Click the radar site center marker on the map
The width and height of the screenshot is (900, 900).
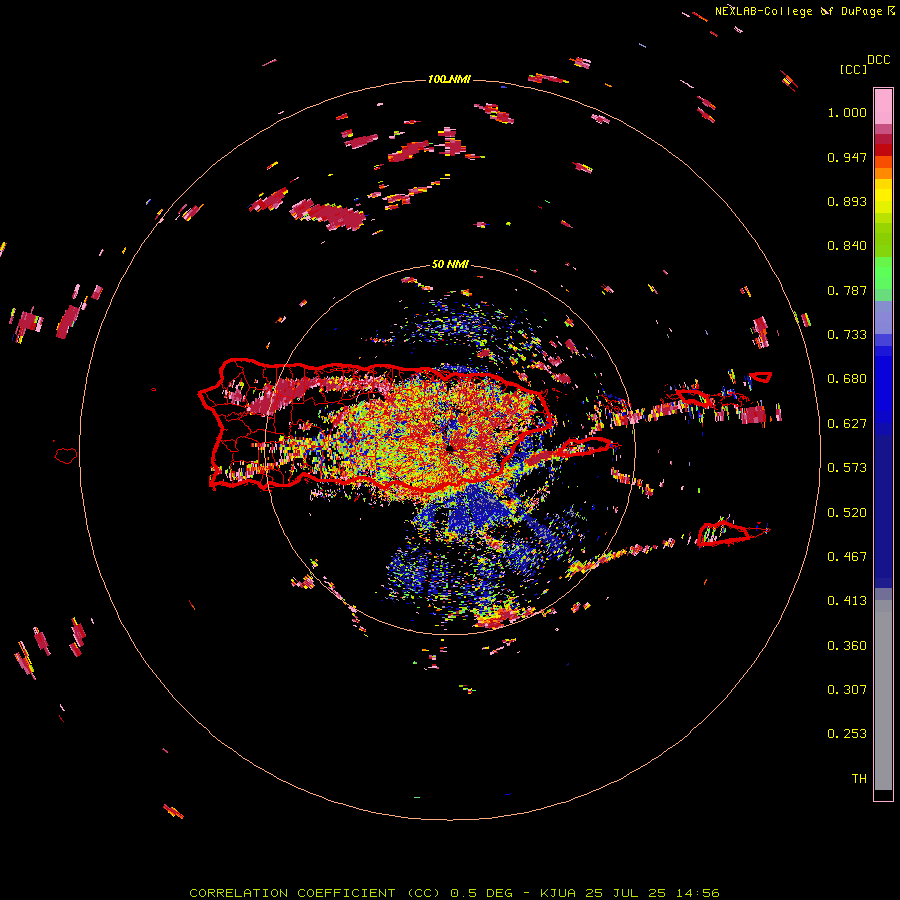point(451,448)
